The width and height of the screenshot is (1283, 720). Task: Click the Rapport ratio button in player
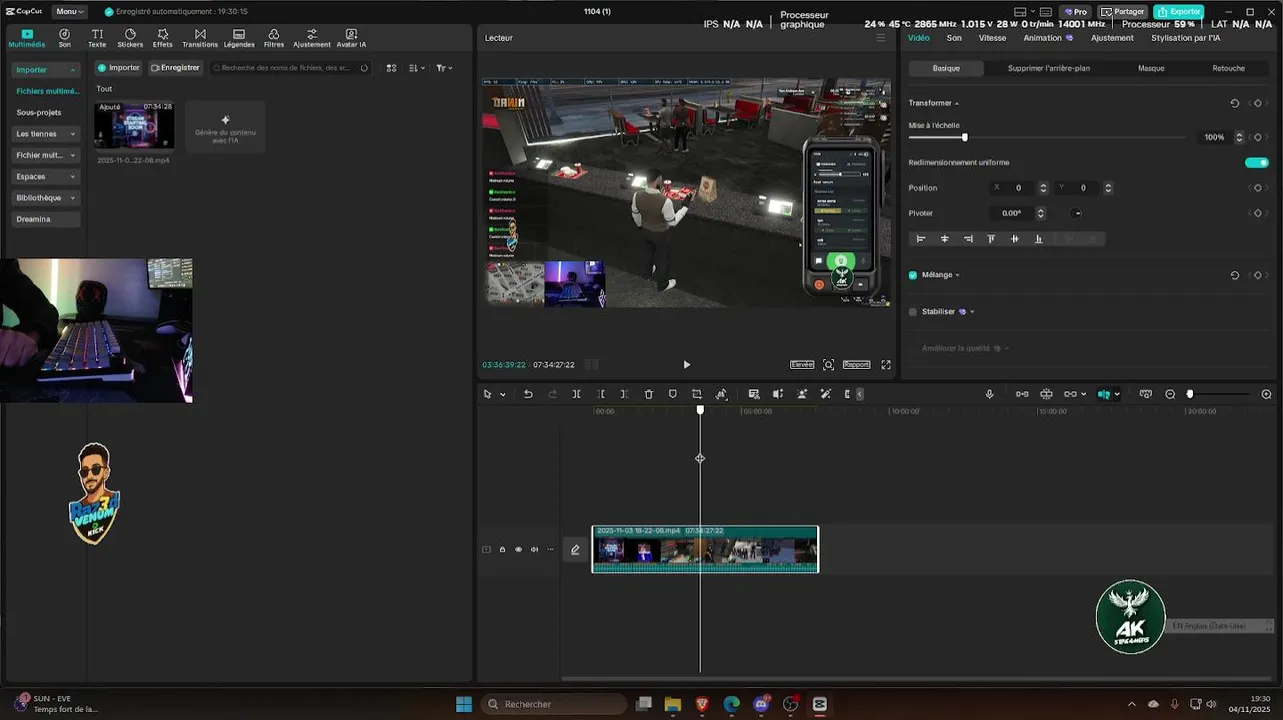(x=856, y=365)
